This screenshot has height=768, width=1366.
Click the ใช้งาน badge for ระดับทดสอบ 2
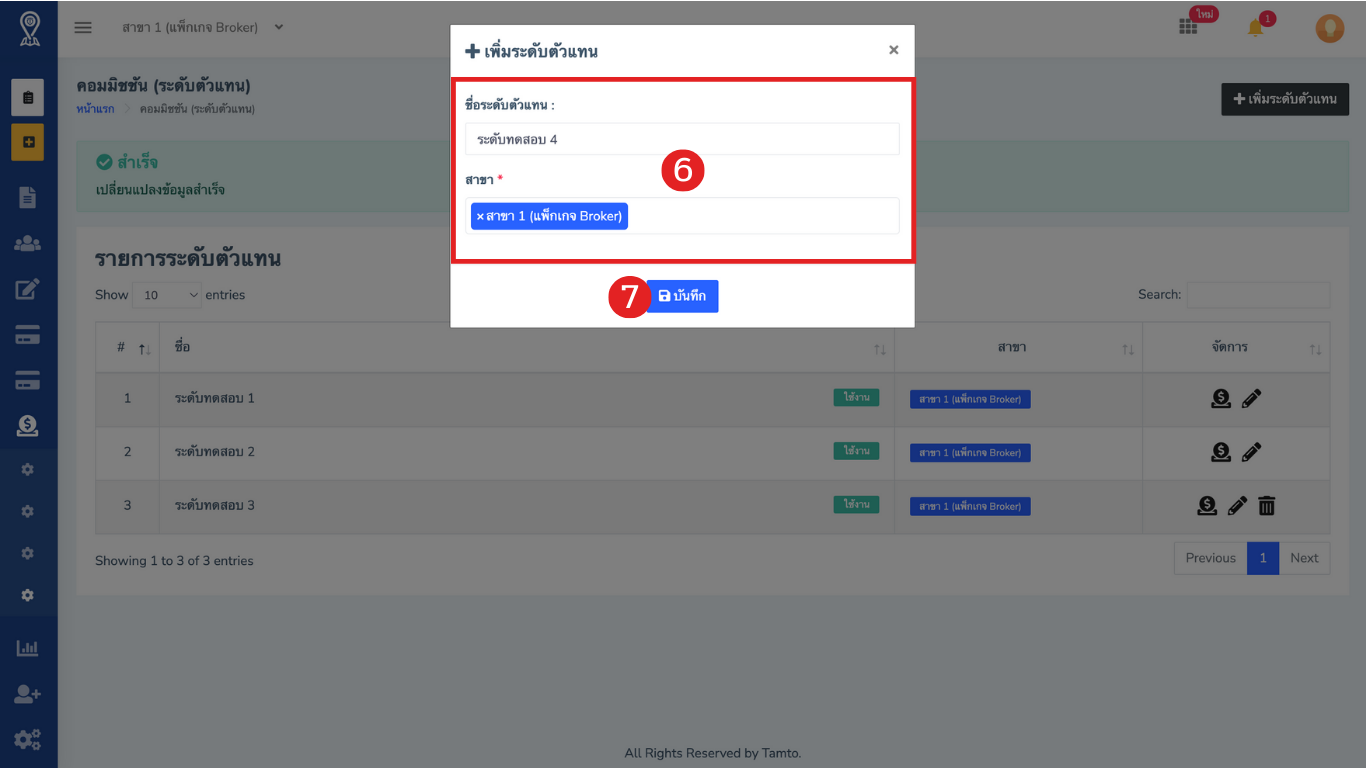[x=856, y=451]
